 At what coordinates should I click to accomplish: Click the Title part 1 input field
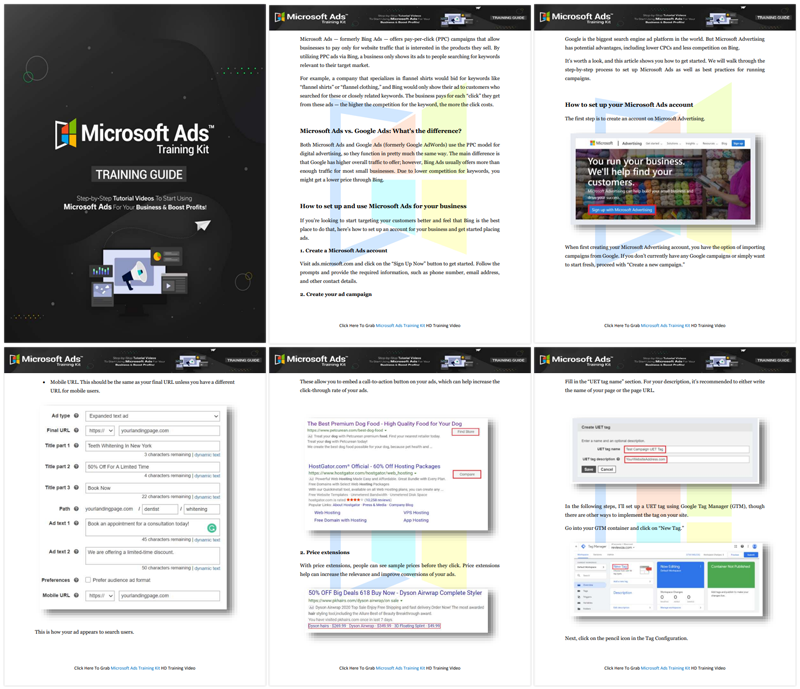point(153,446)
